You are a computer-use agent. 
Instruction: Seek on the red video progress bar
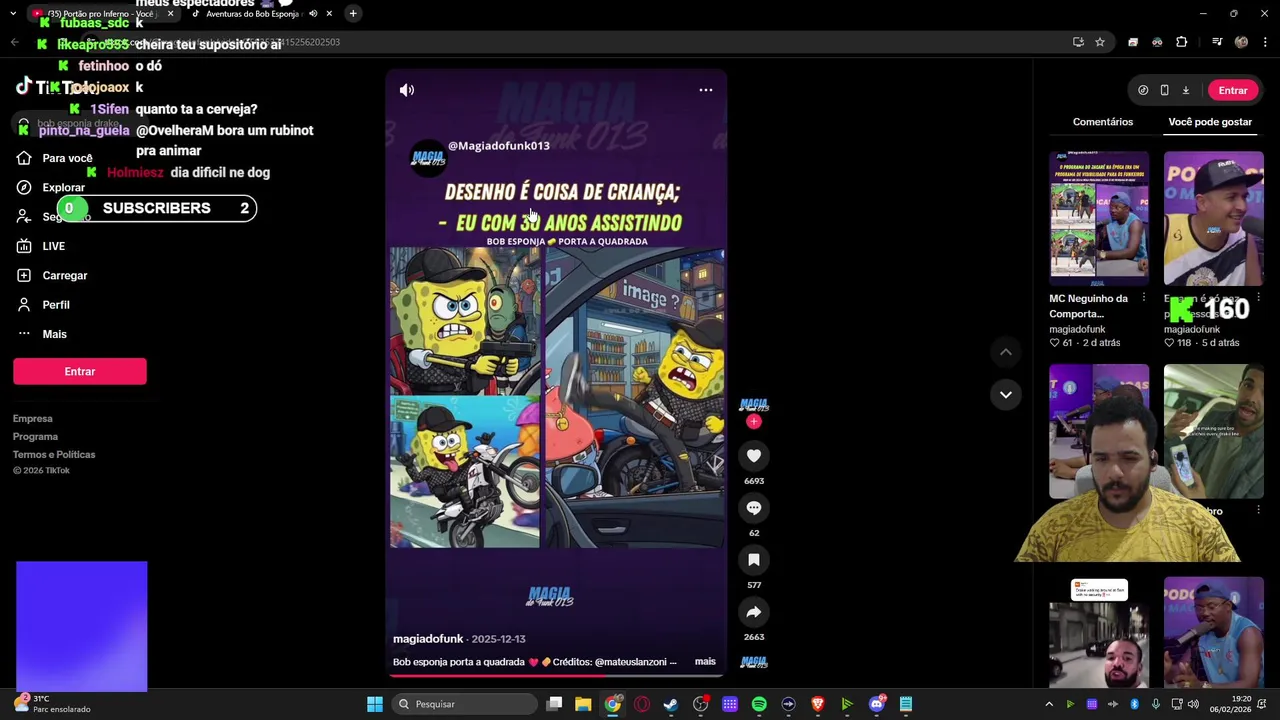(556, 675)
